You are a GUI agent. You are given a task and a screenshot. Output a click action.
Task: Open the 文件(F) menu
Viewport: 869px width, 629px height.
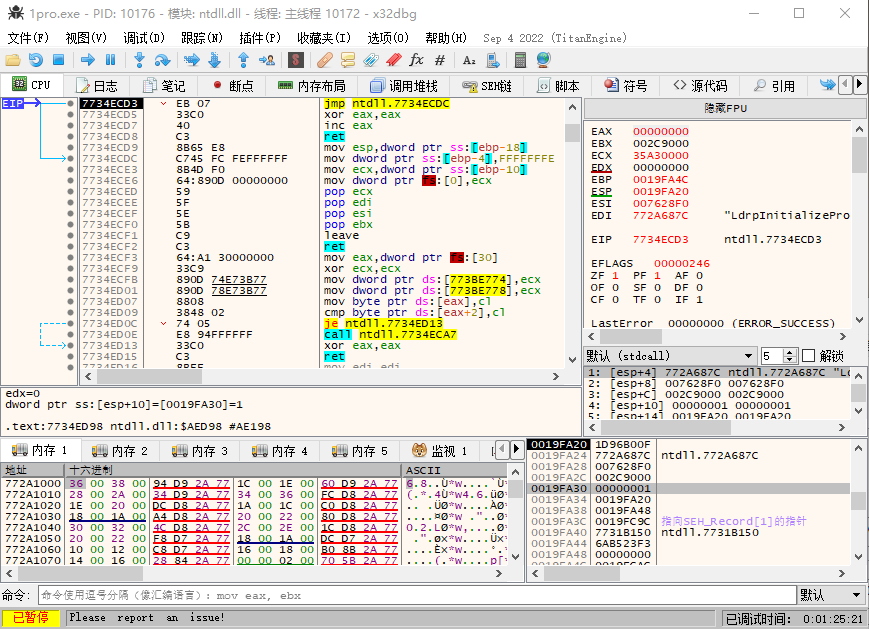coord(28,38)
